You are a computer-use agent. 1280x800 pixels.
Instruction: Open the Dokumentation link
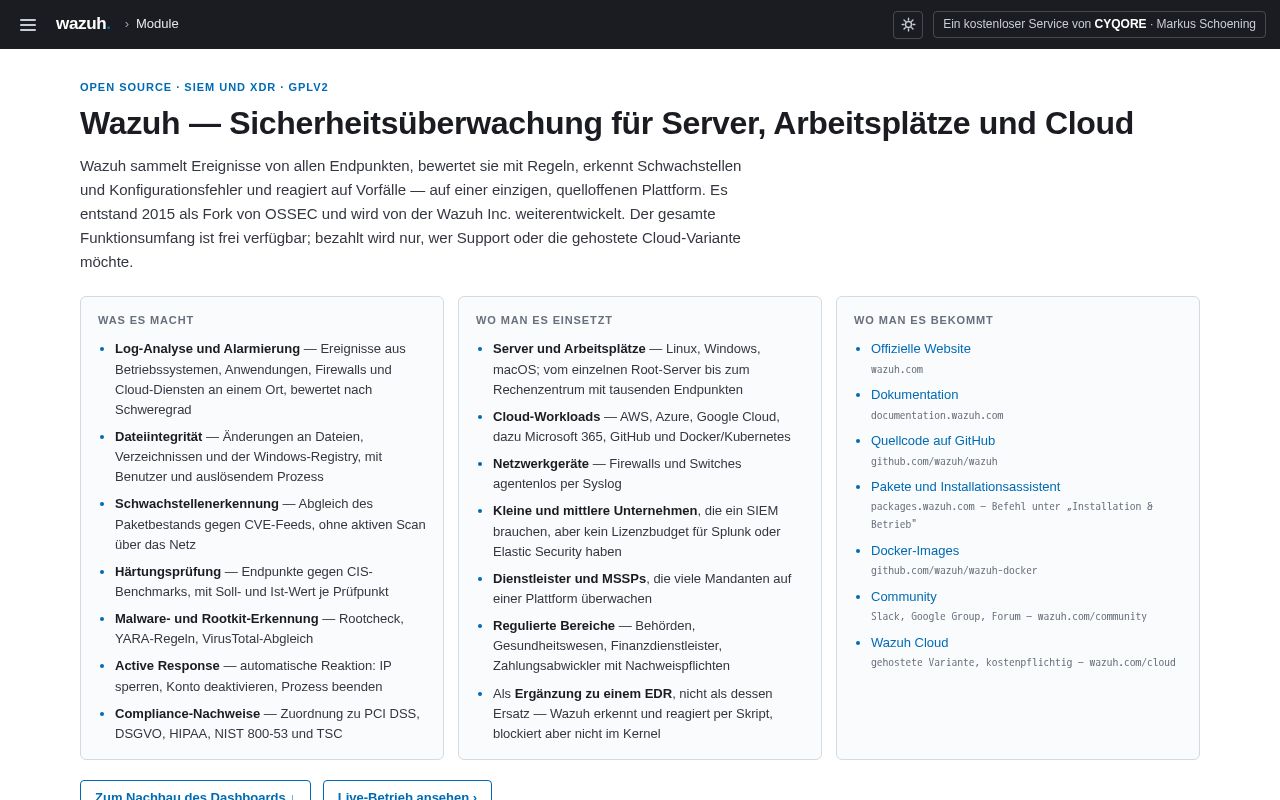coord(914,395)
